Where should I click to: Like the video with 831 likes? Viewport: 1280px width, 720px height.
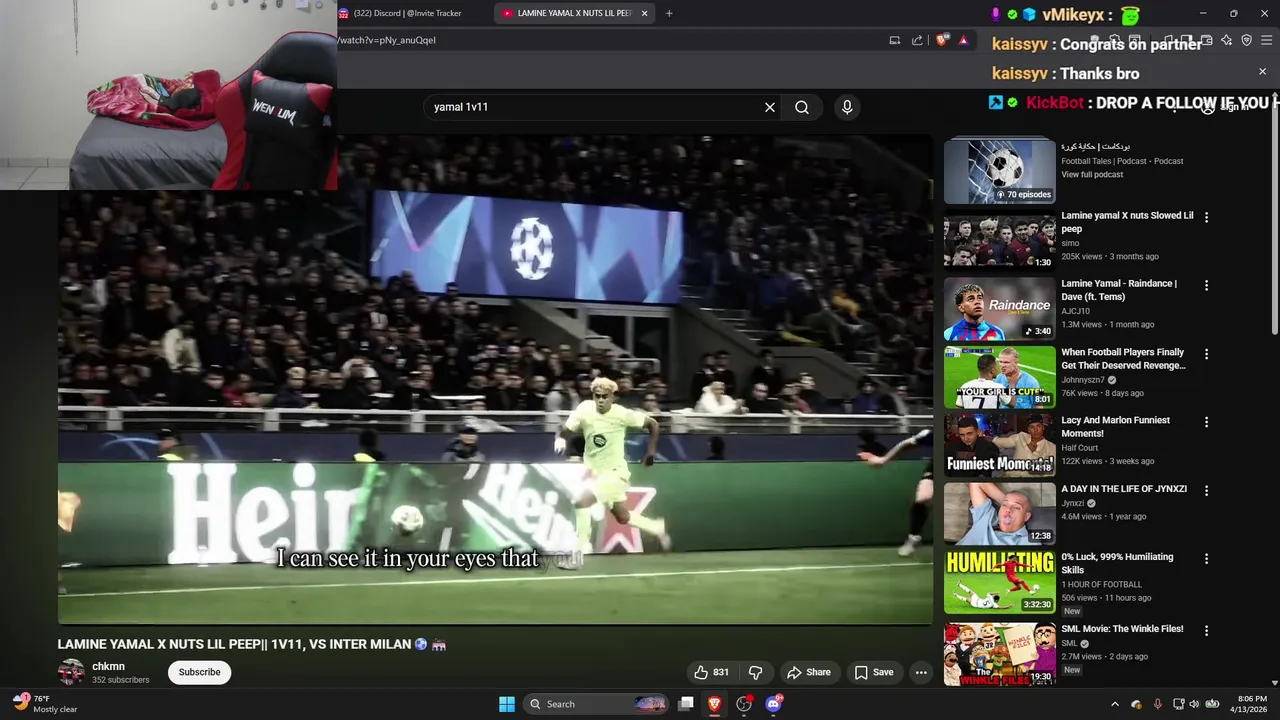click(x=711, y=672)
